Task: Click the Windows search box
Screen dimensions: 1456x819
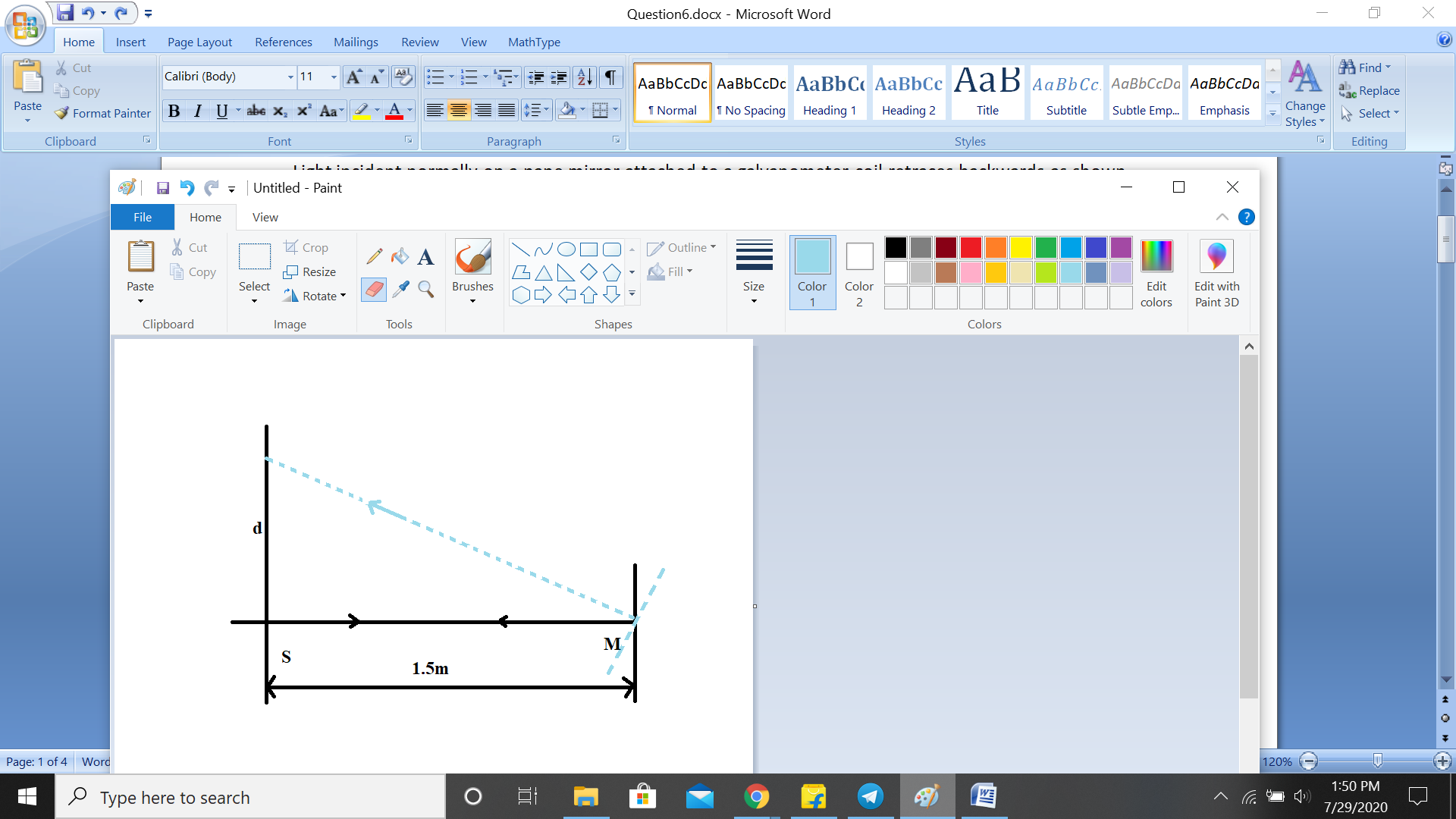Action: (x=250, y=797)
